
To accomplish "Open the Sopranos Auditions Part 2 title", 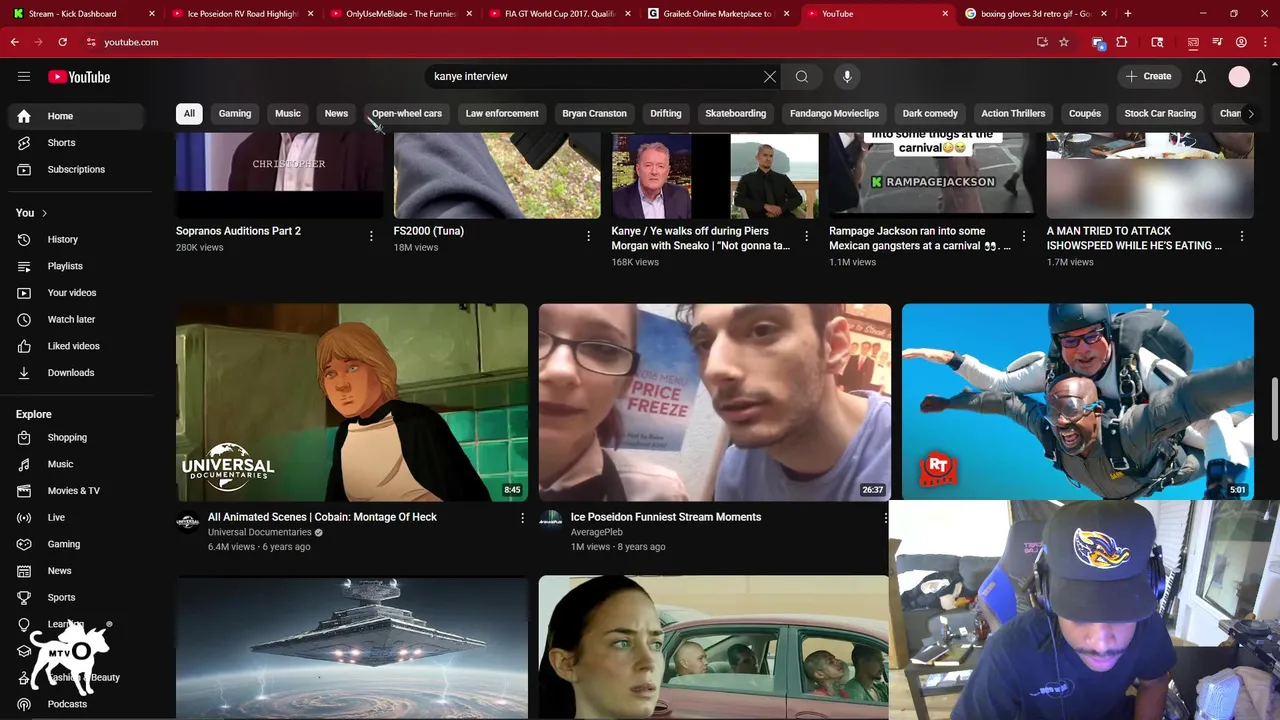I will coord(238,231).
